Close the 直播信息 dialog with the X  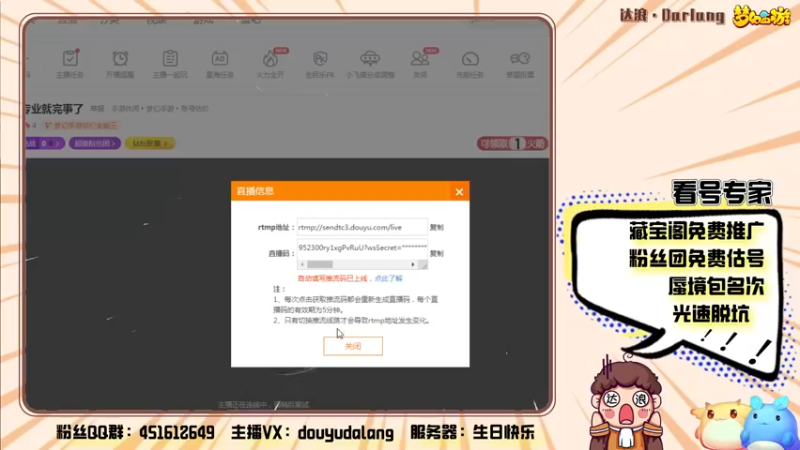tap(459, 192)
